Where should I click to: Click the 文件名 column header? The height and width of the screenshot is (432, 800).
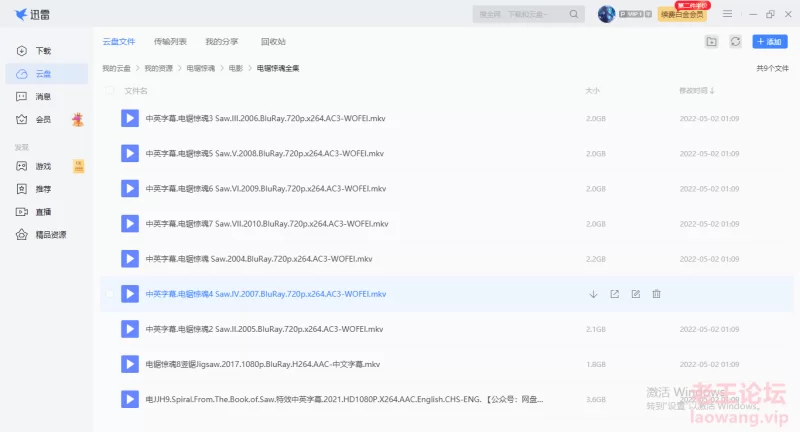tap(136, 91)
